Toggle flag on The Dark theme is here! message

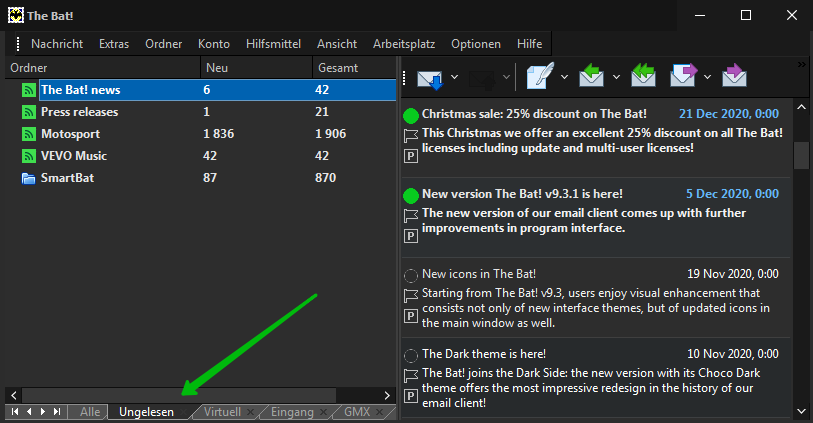[x=411, y=375]
